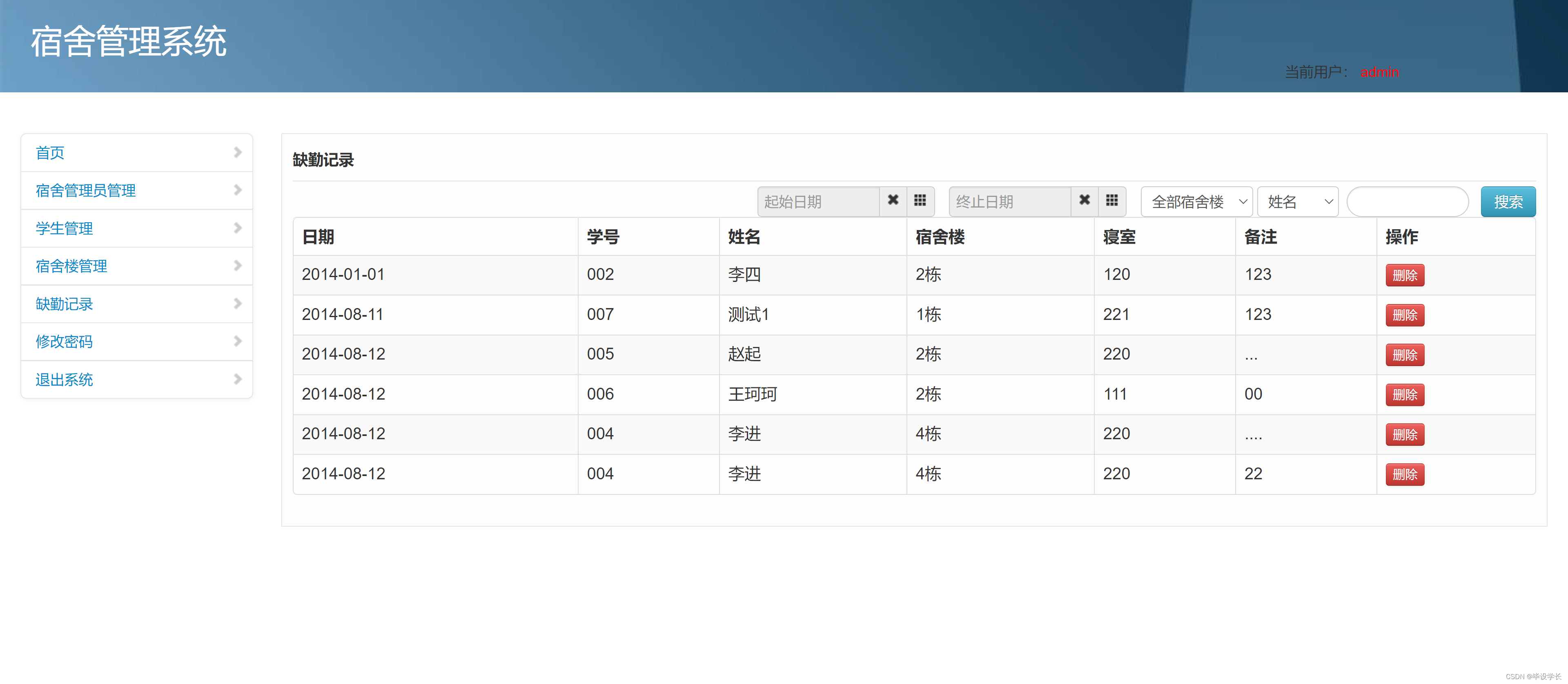Click chevron arrow beside 学生管理
This screenshot has width=1568, height=684.
(x=237, y=228)
